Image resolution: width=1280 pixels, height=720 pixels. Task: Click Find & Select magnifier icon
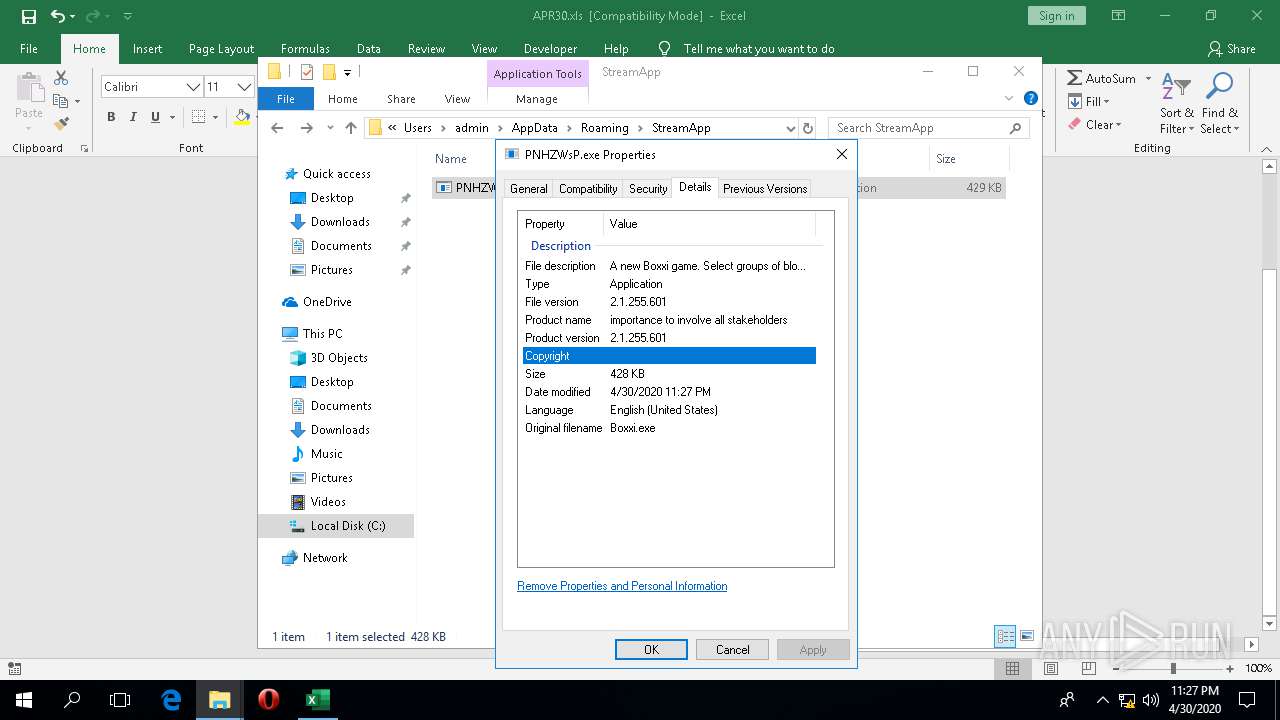[x=1219, y=104]
